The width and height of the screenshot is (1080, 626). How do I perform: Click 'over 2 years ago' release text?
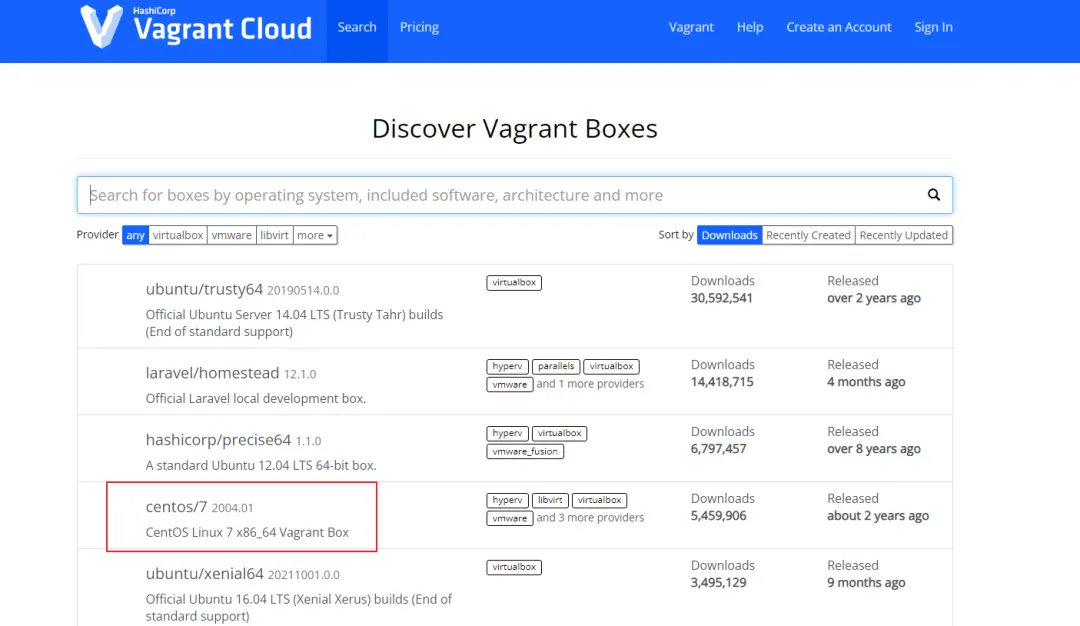[873, 298]
